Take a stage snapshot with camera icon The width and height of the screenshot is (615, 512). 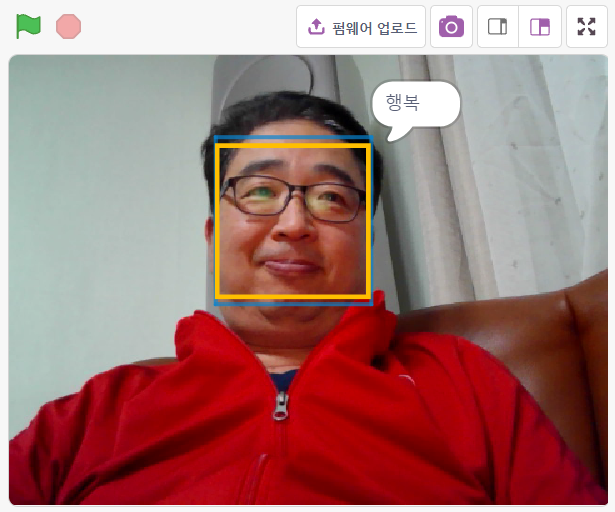pyautogui.click(x=451, y=27)
